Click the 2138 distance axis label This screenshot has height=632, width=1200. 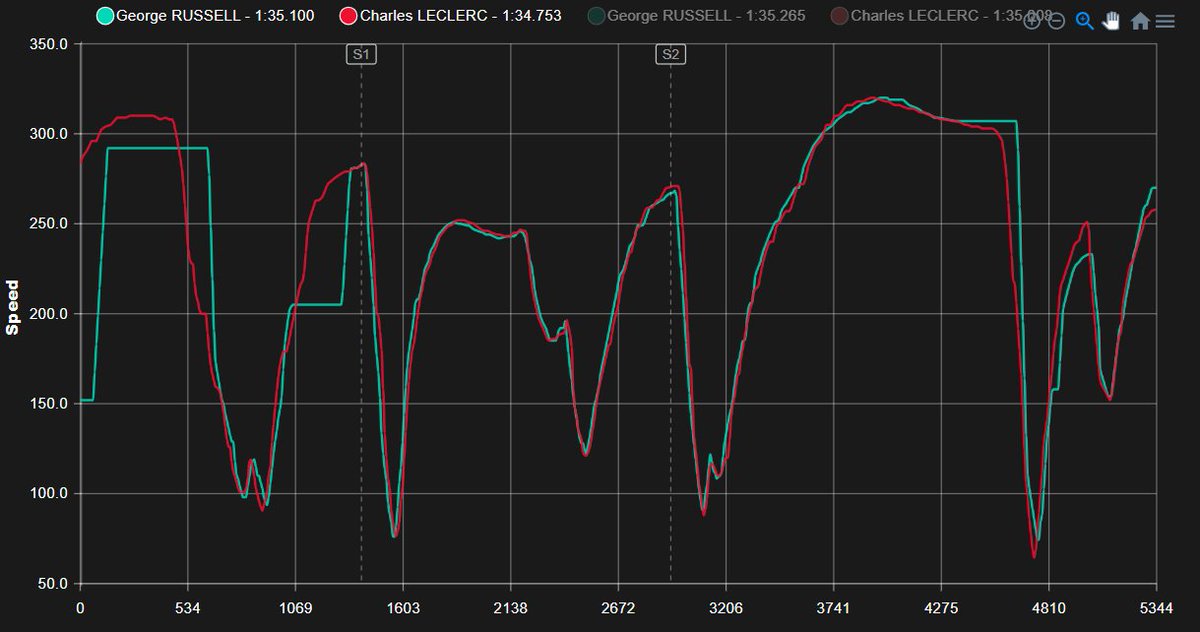click(511, 607)
